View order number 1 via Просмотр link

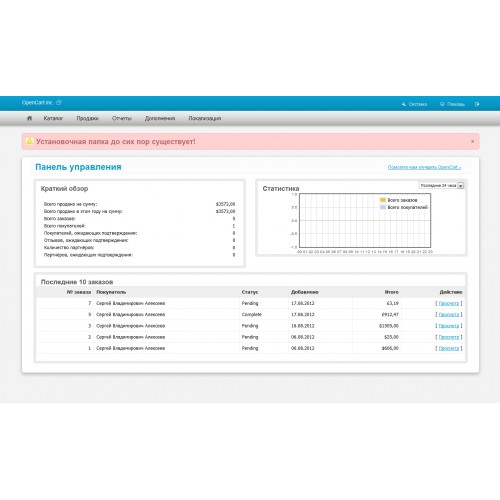449,348
